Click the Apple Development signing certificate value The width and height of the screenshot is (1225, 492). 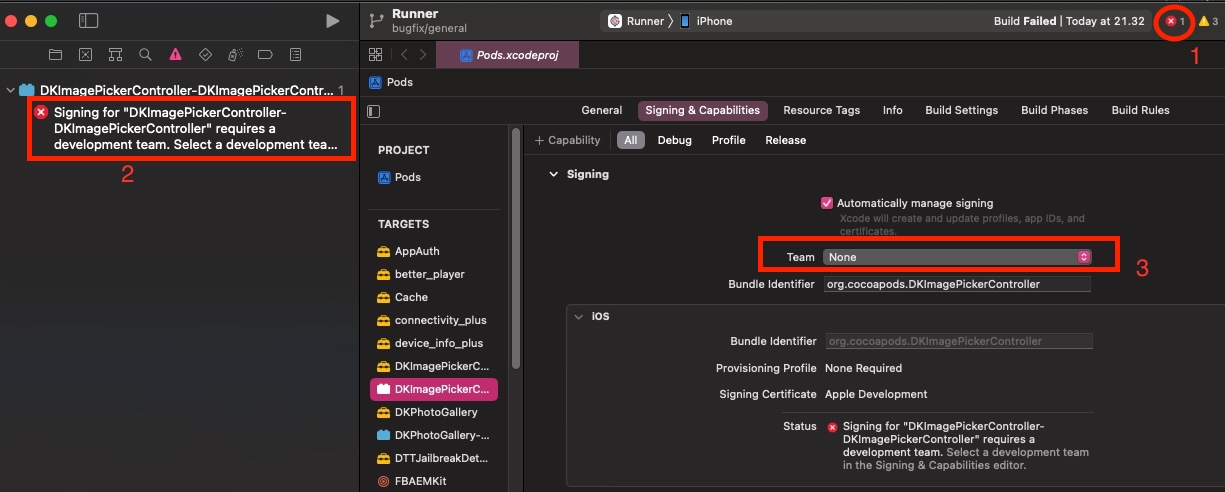coord(876,394)
